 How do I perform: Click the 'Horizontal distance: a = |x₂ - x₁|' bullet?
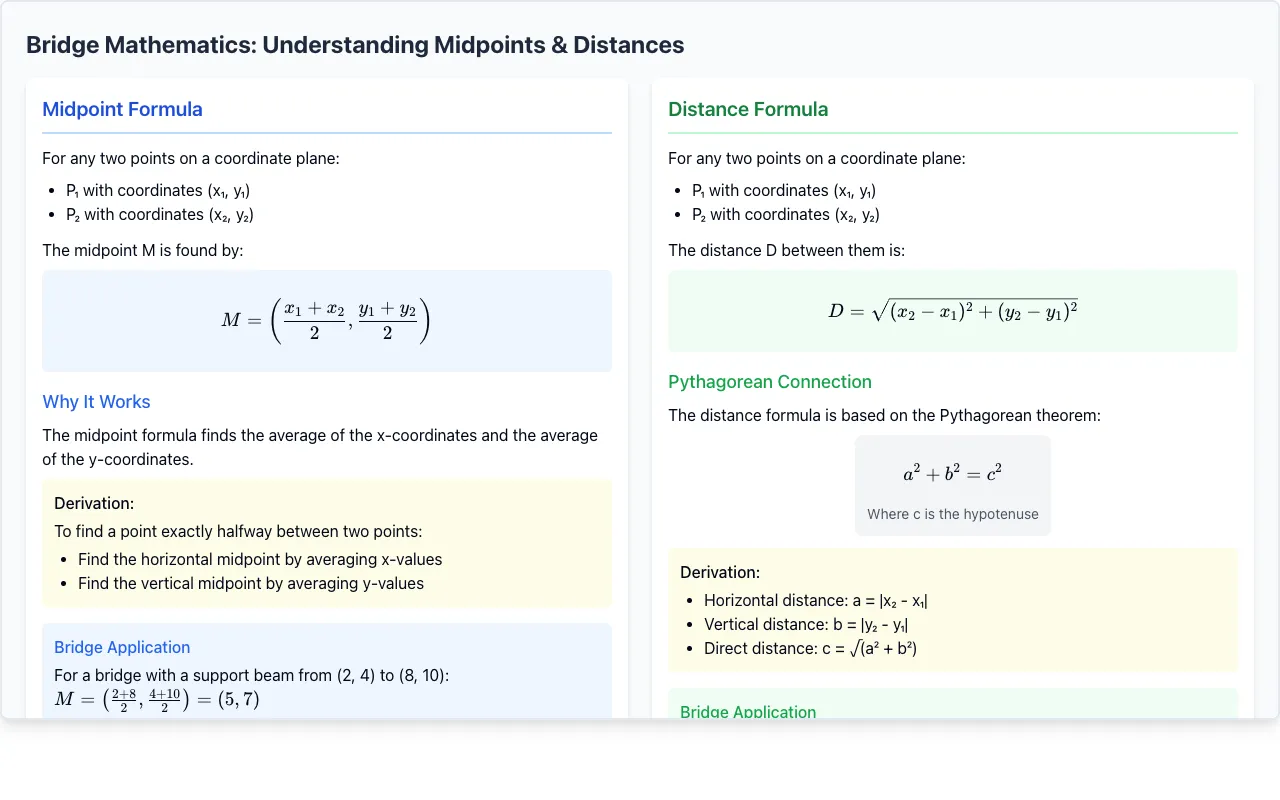coord(816,600)
